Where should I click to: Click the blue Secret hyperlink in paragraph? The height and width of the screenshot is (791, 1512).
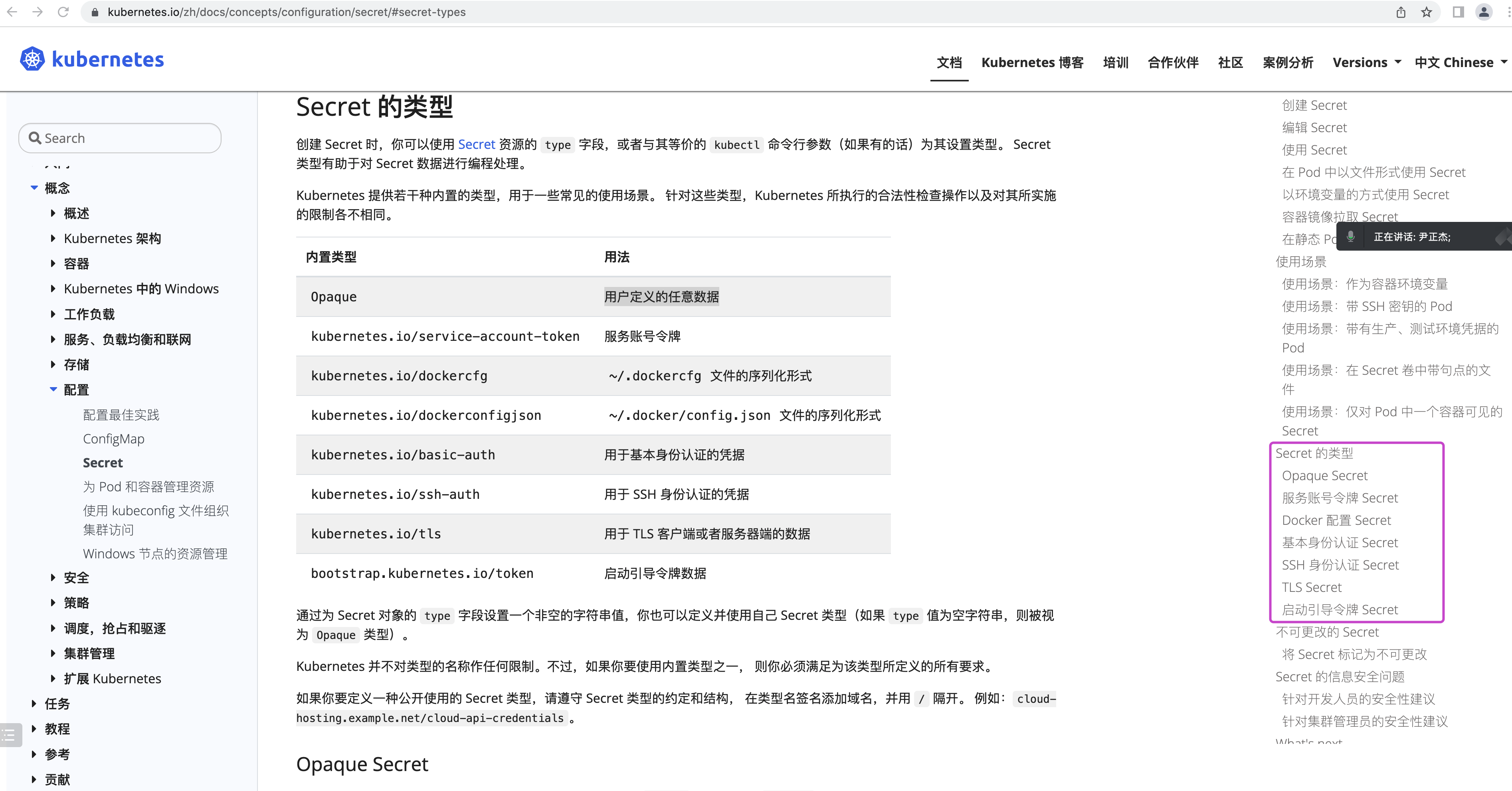click(x=476, y=144)
